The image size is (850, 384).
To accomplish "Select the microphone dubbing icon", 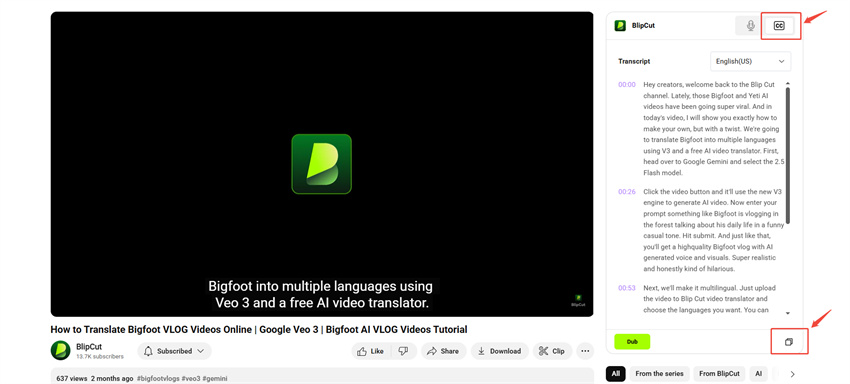I will tap(750, 25).
